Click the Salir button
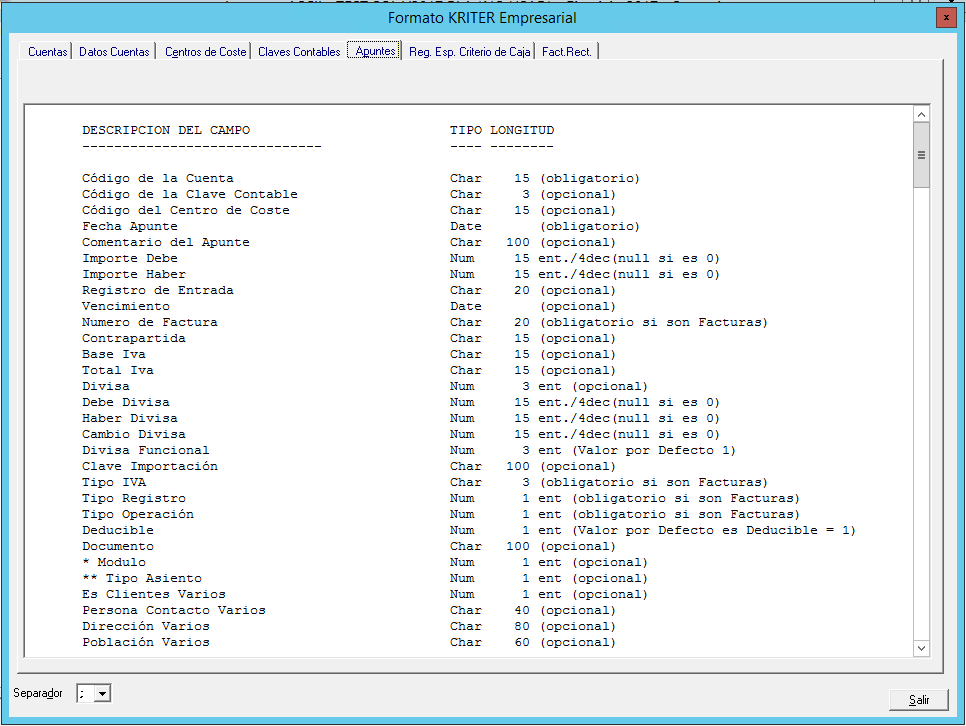The image size is (966, 726). point(919,699)
